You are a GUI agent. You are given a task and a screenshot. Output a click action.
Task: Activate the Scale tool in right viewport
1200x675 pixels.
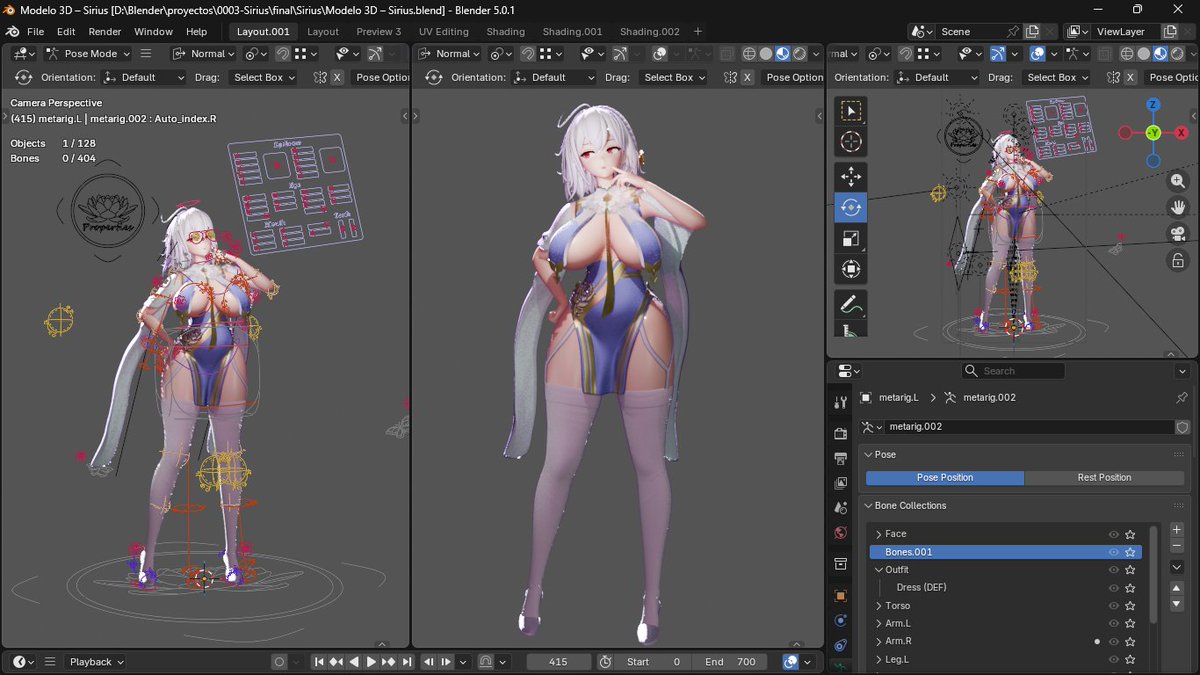click(x=851, y=238)
